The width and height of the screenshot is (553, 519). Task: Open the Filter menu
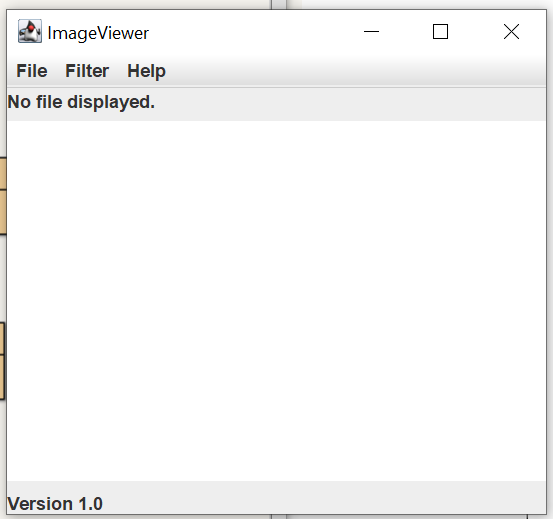pyautogui.click(x=87, y=71)
